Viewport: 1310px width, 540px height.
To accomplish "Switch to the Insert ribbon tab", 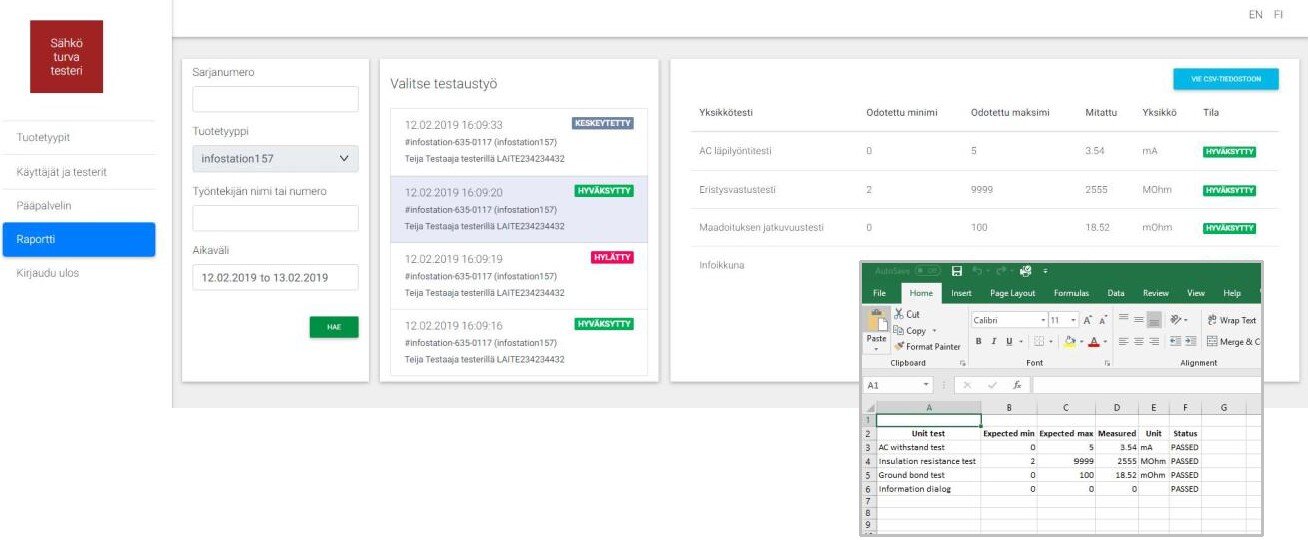I will coord(961,293).
